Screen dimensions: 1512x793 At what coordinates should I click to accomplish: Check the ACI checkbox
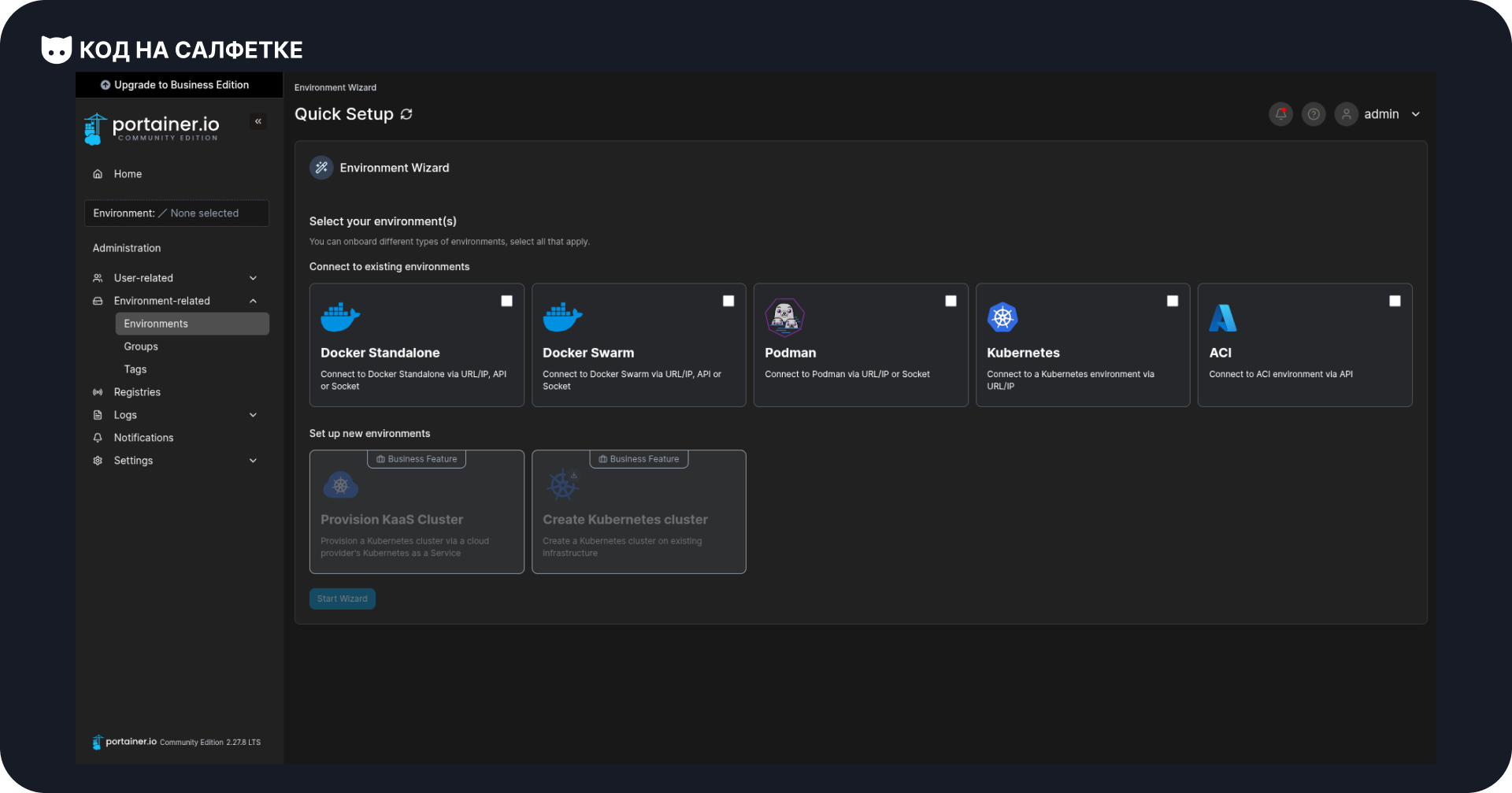pos(1395,301)
